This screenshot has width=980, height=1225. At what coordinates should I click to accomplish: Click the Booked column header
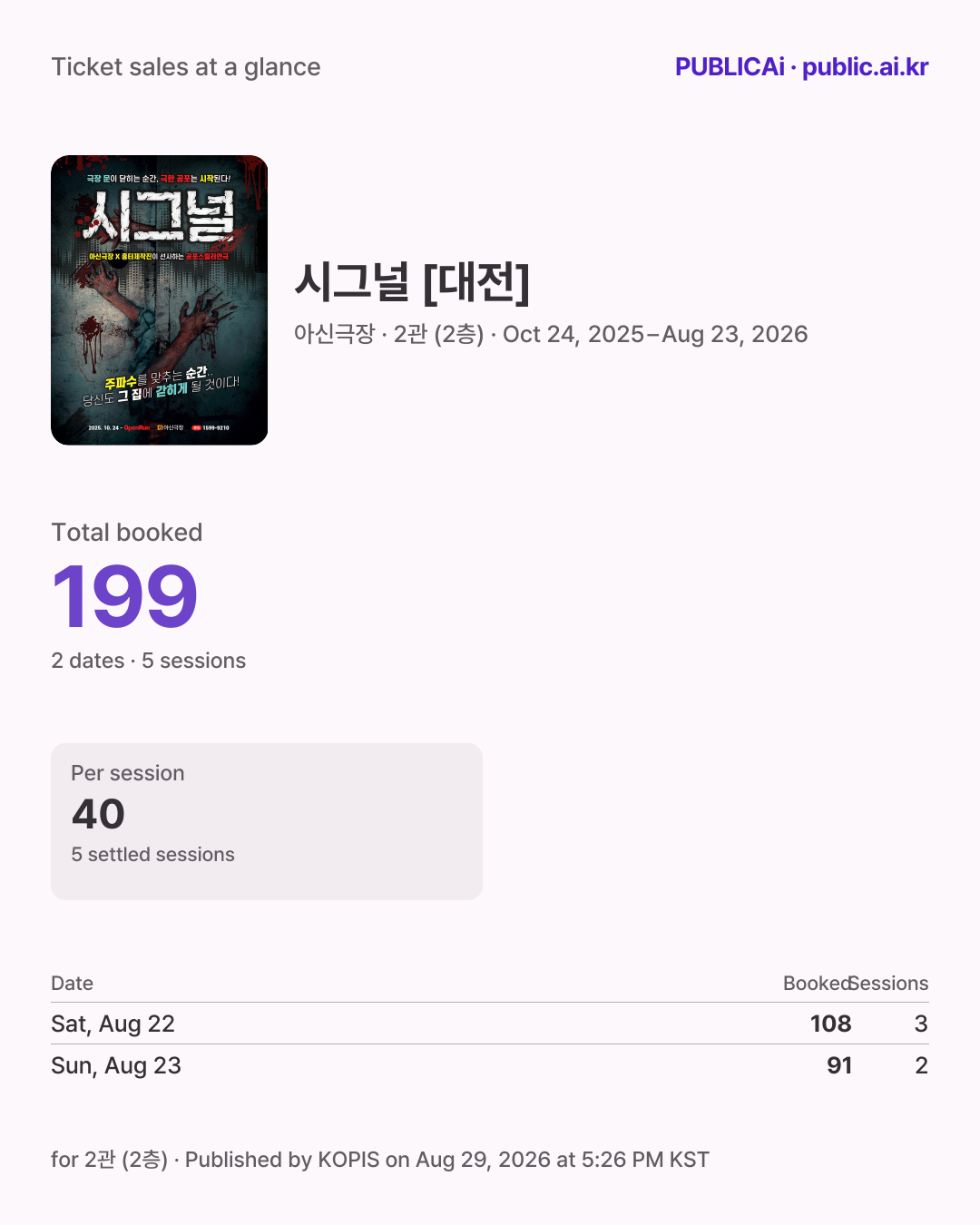(817, 984)
